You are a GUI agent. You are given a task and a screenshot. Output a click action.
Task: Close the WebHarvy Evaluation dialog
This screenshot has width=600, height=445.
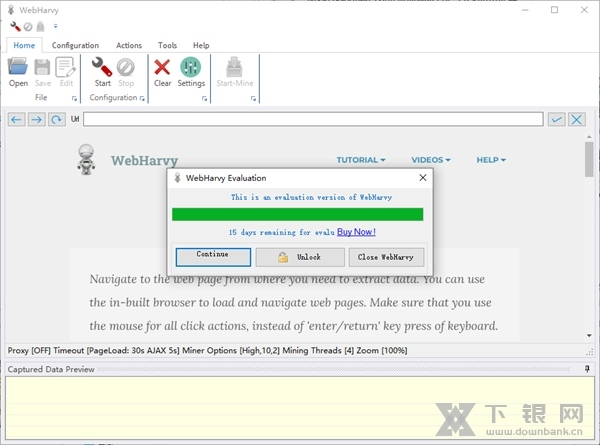click(x=422, y=178)
